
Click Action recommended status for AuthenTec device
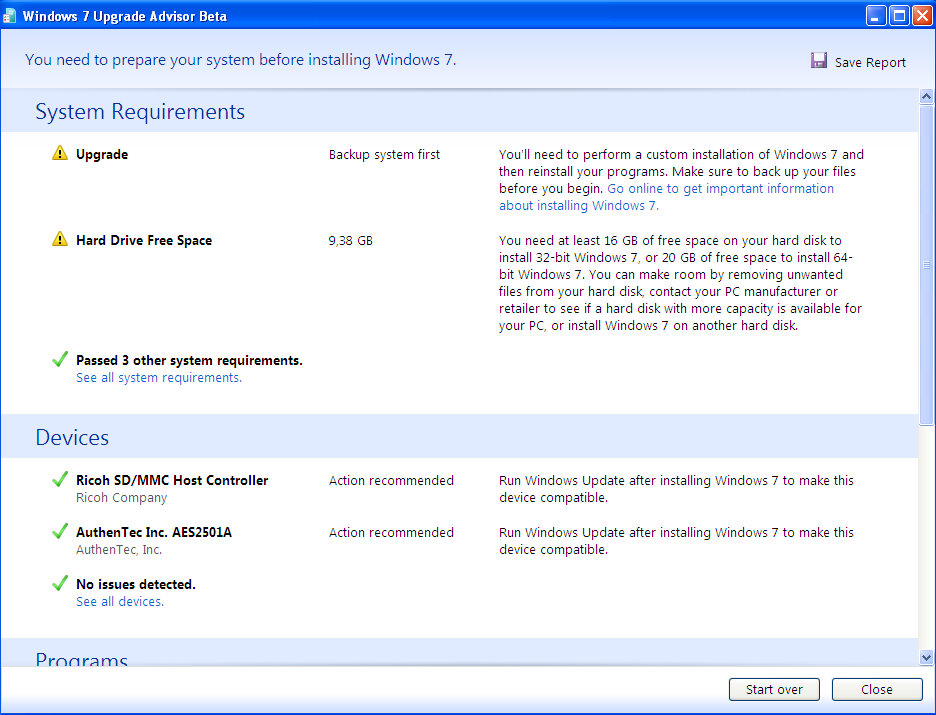point(391,532)
